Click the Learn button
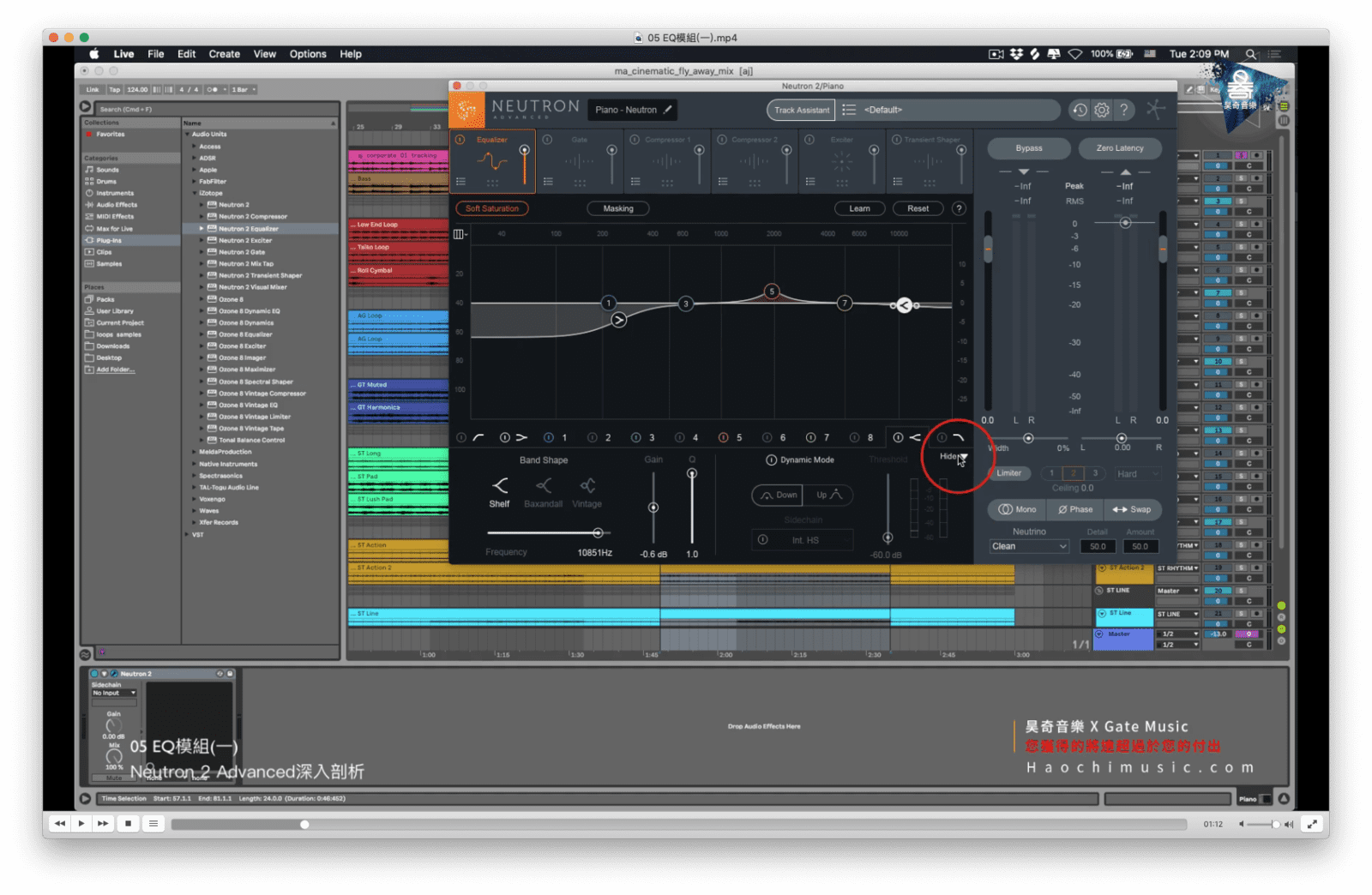The image size is (1372, 895). pos(859,208)
